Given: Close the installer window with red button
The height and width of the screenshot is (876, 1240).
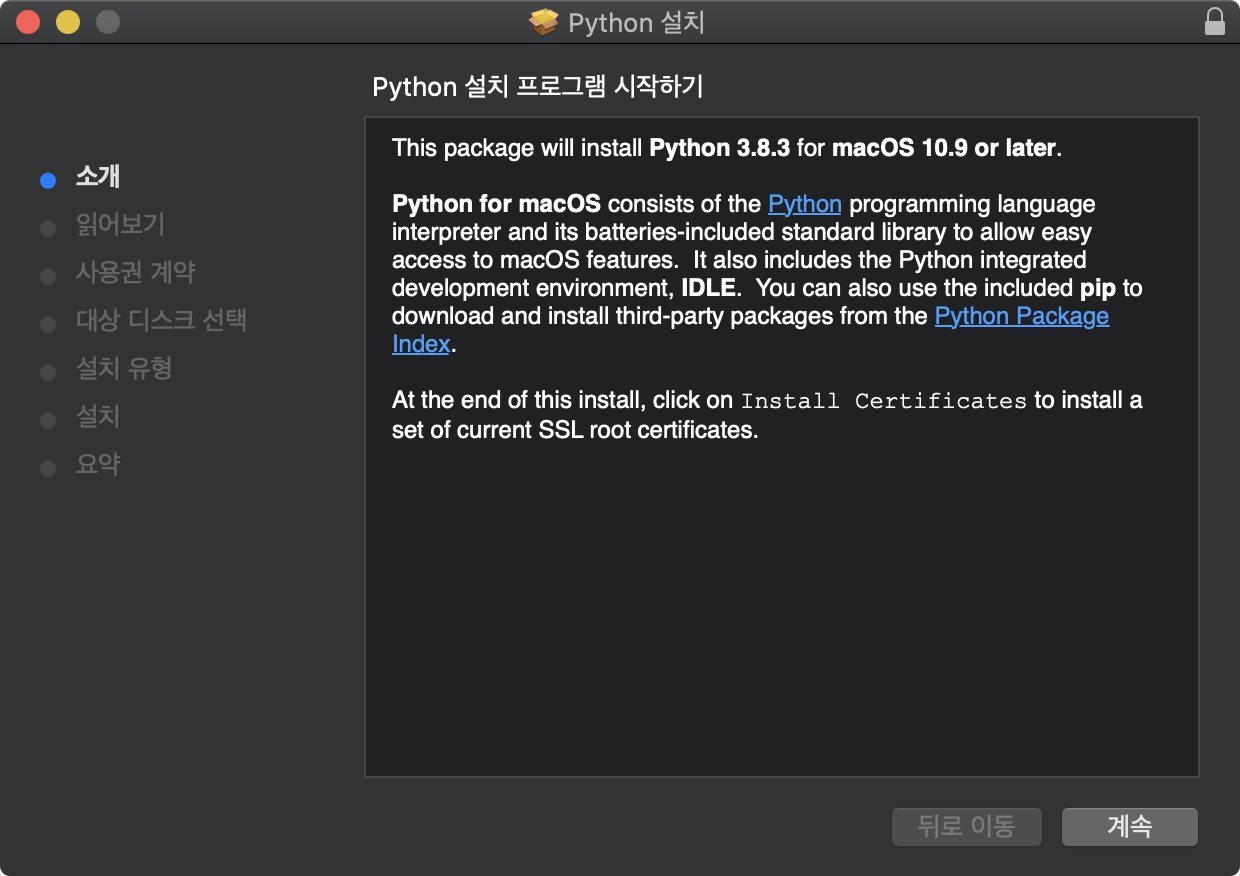Looking at the screenshot, I should [x=28, y=21].
